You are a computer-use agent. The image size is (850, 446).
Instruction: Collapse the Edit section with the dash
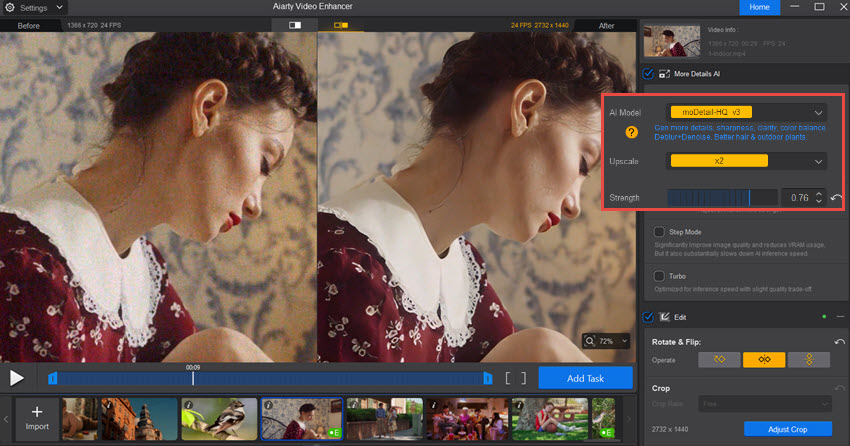tap(840, 316)
